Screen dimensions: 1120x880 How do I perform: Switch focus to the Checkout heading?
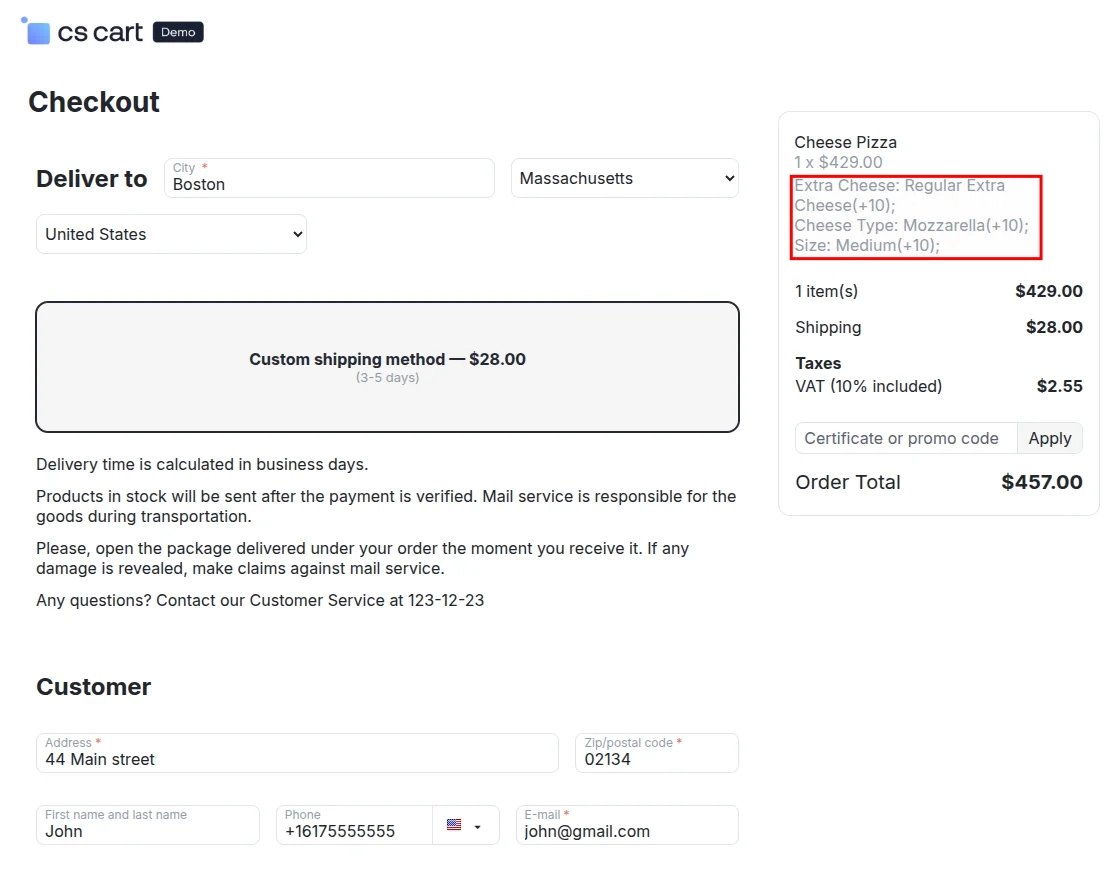[x=94, y=101]
